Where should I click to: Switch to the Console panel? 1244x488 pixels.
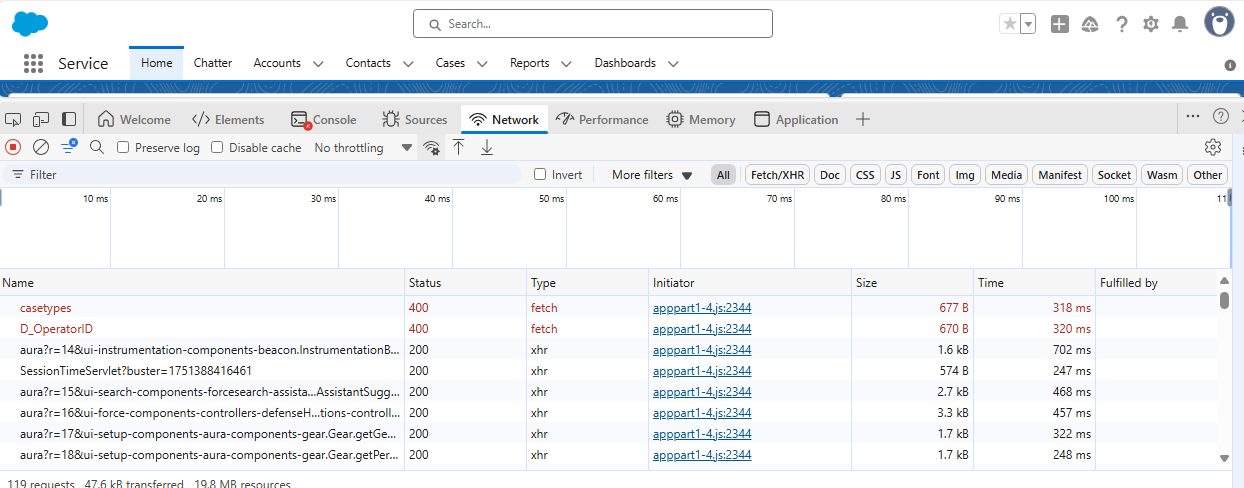click(323, 119)
